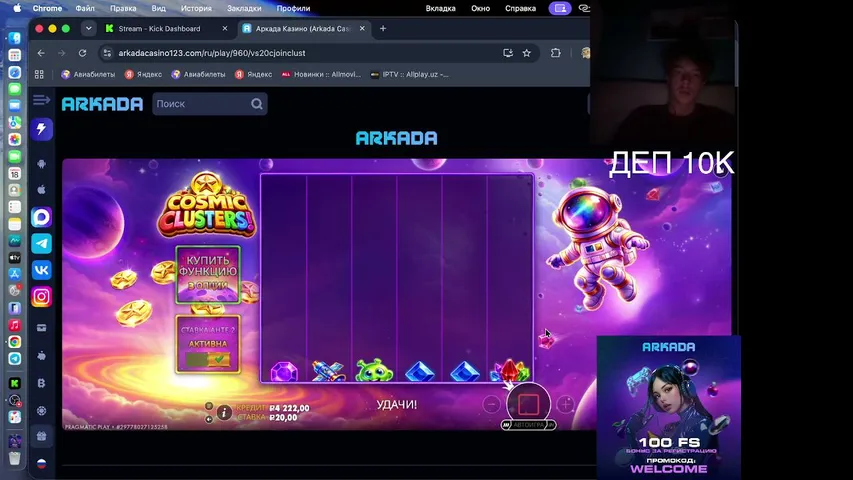Open the Apple app link in Arkada sidebar
Screen dimensions: 853x480
(41, 189)
